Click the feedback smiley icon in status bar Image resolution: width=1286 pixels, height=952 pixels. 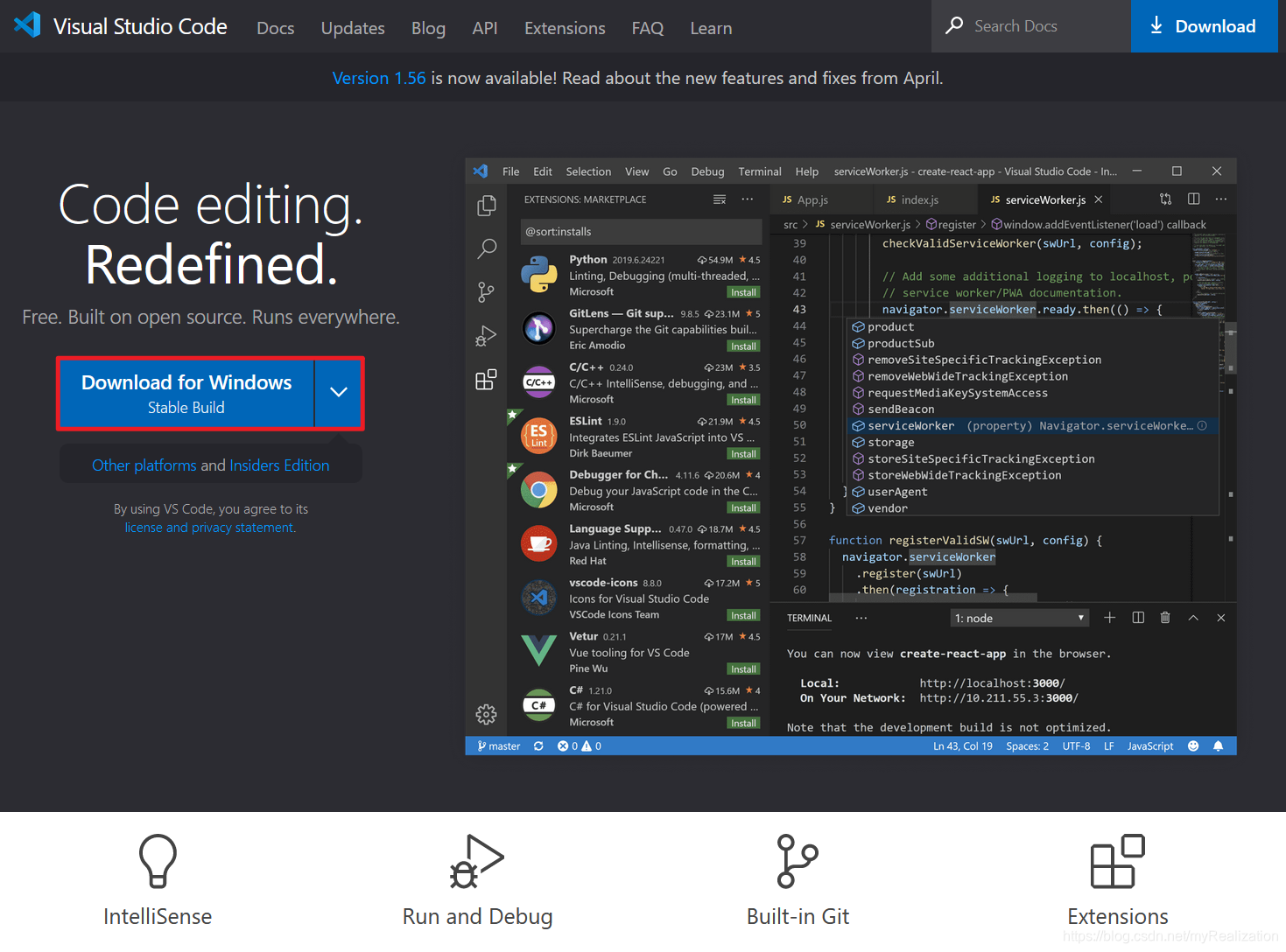tap(1193, 746)
